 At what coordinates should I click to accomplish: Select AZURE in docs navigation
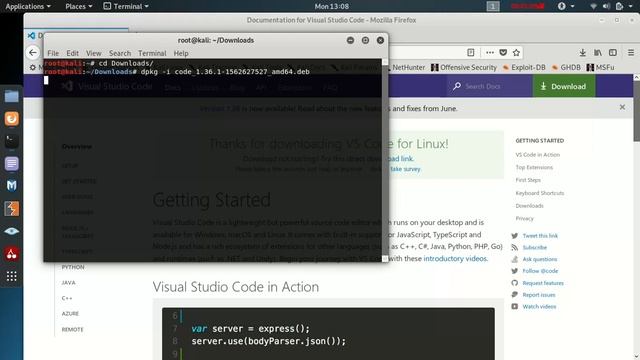70,313
